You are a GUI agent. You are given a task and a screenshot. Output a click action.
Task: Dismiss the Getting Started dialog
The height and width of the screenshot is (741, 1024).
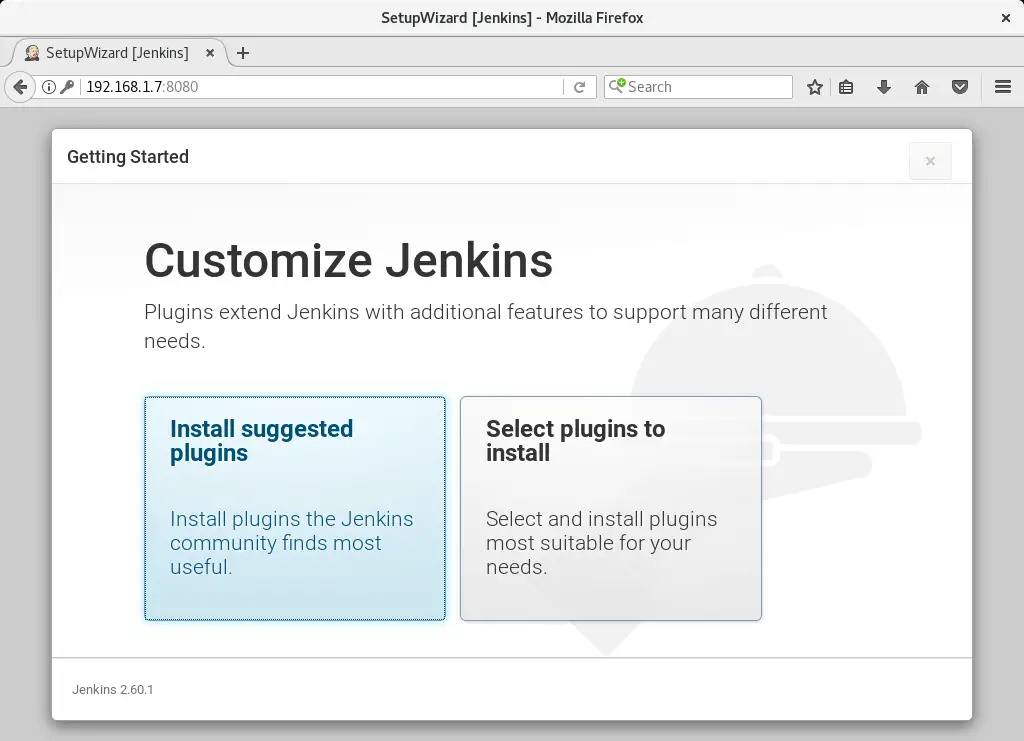[x=930, y=161]
